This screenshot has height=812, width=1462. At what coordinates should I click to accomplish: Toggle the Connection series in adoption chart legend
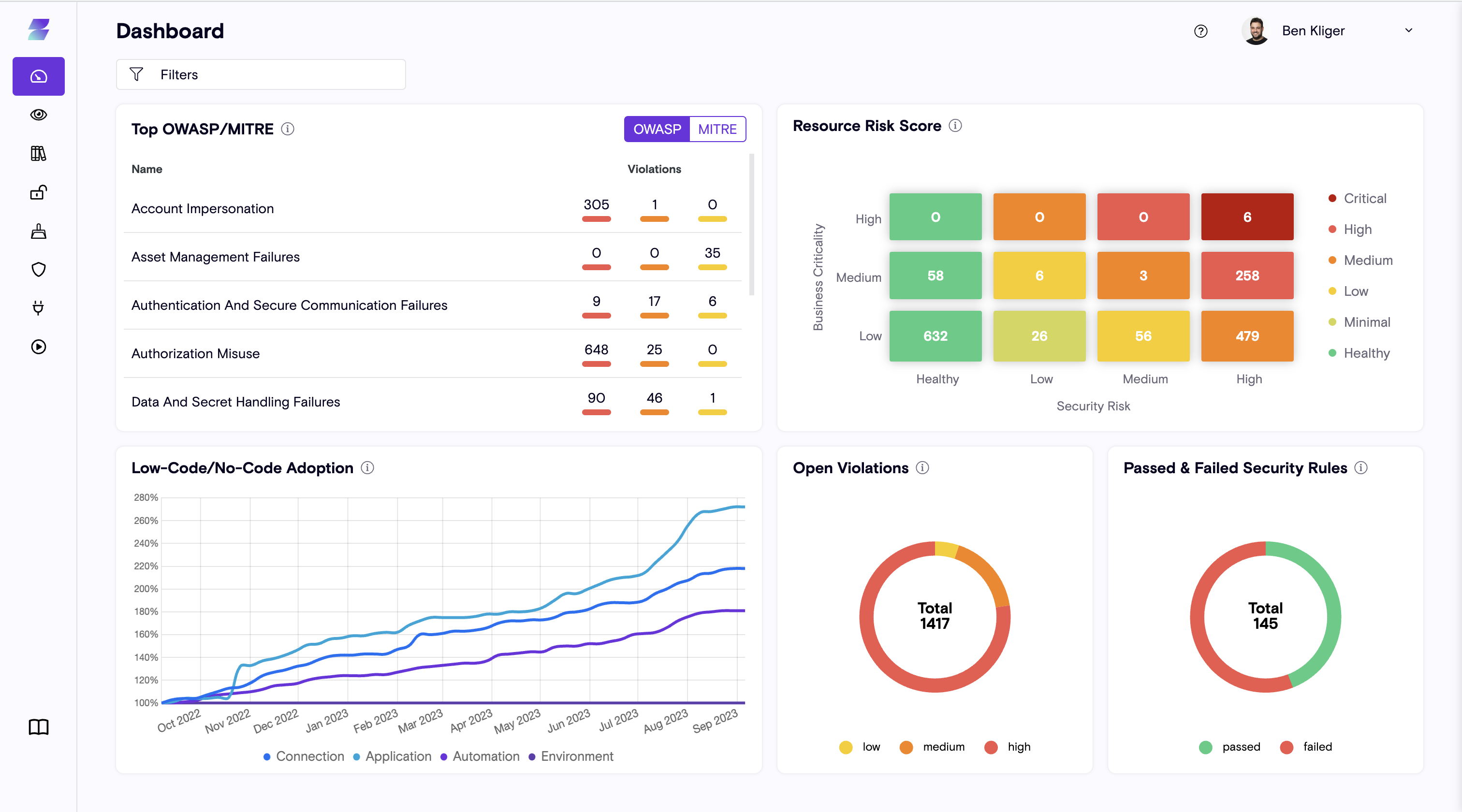tap(303, 756)
